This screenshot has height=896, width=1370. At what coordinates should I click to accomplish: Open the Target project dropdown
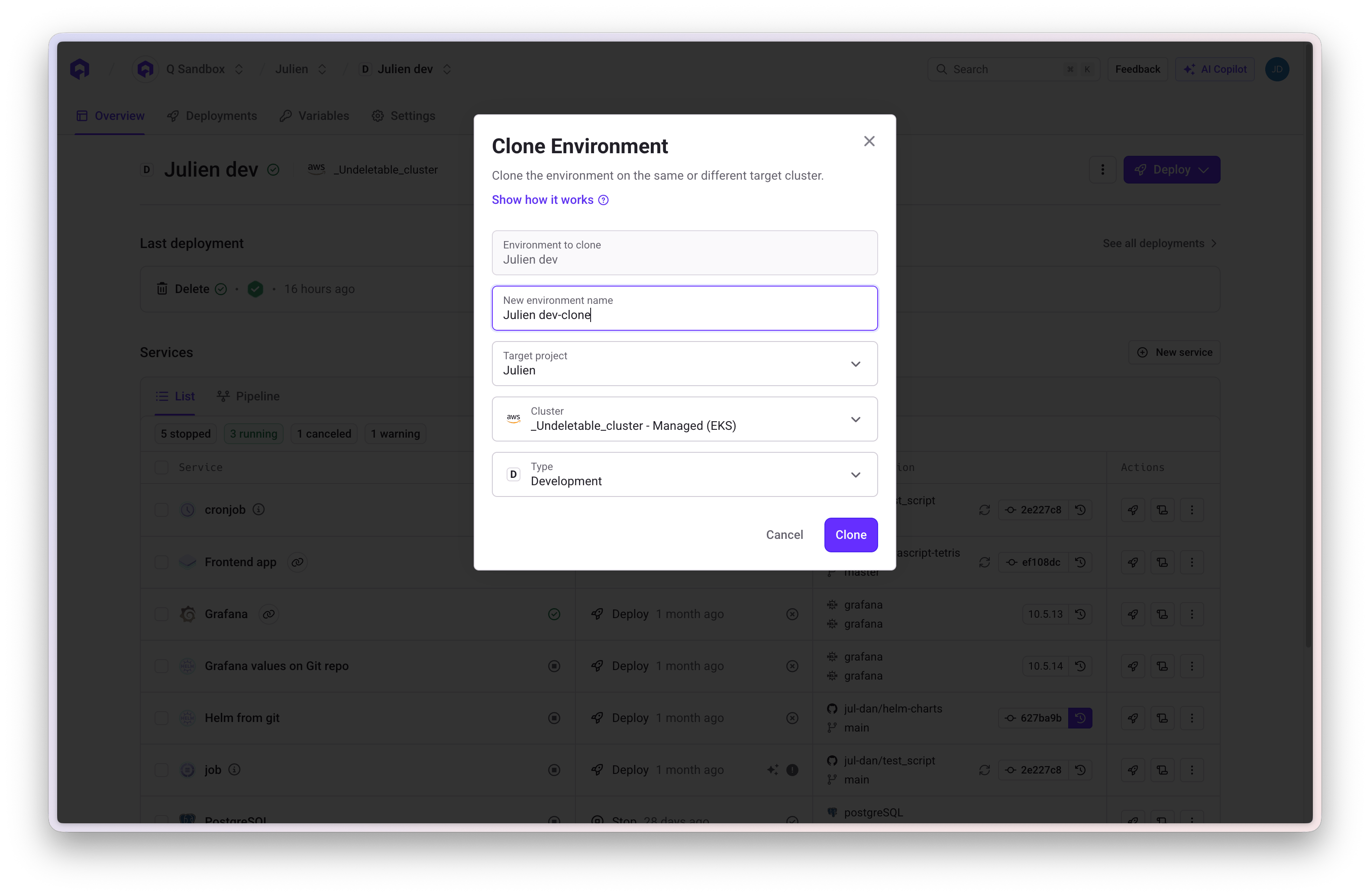click(685, 364)
